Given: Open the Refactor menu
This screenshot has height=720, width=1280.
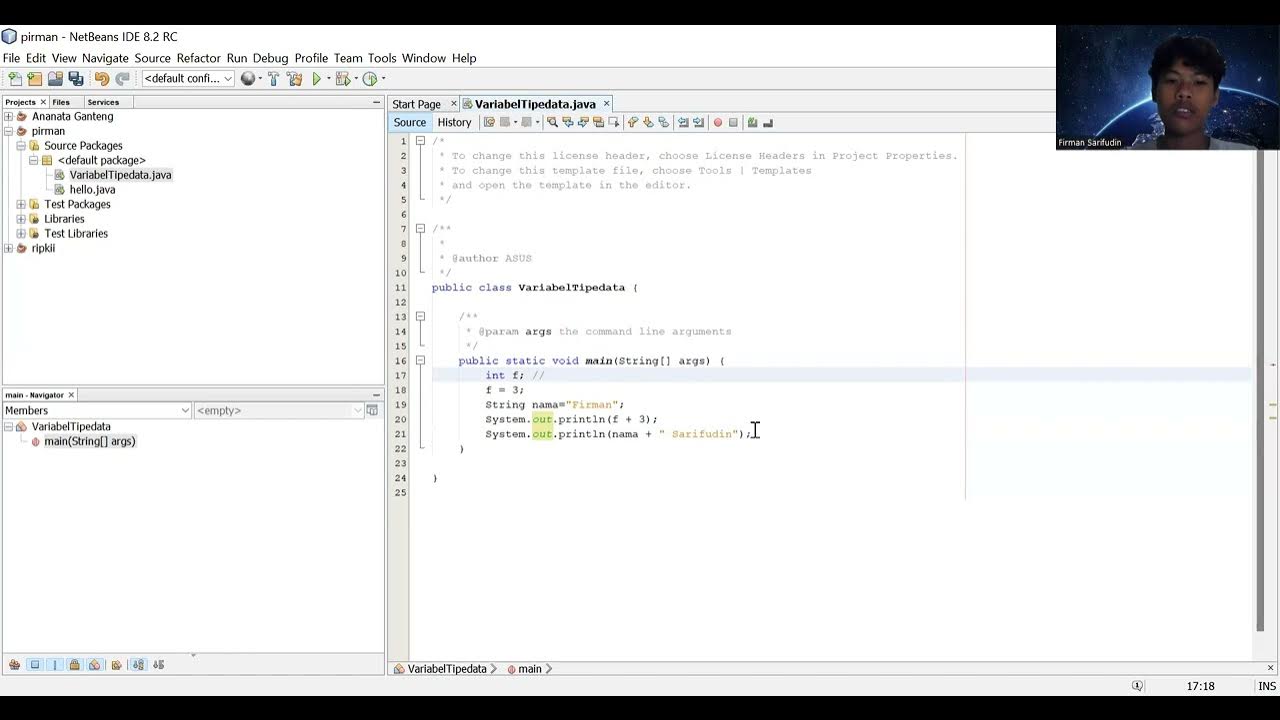Looking at the screenshot, I should 198,58.
